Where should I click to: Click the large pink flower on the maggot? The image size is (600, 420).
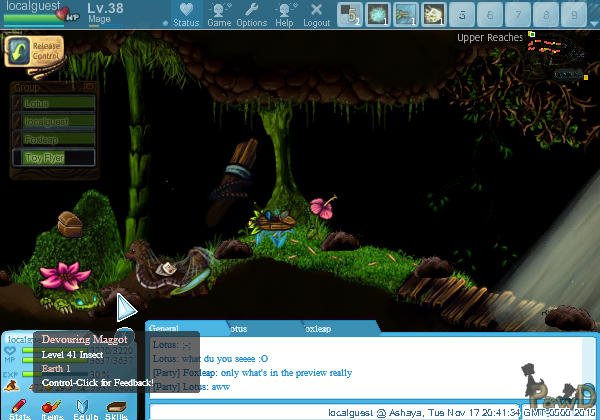pyautogui.click(x=64, y=275)
